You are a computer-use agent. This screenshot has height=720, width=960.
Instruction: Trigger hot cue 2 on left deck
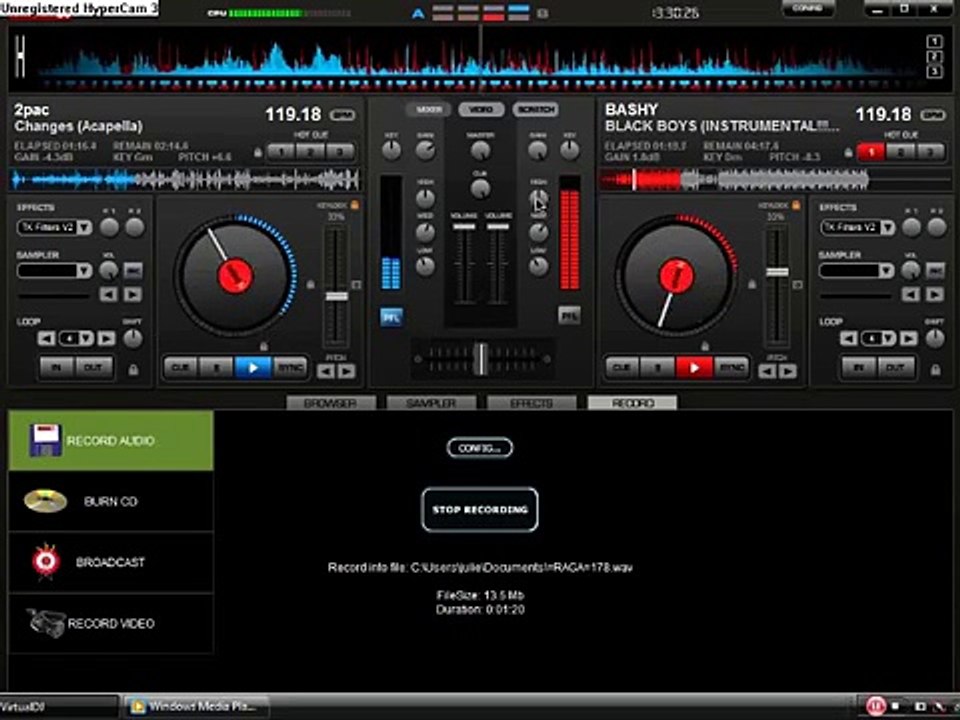pos(310,151)
